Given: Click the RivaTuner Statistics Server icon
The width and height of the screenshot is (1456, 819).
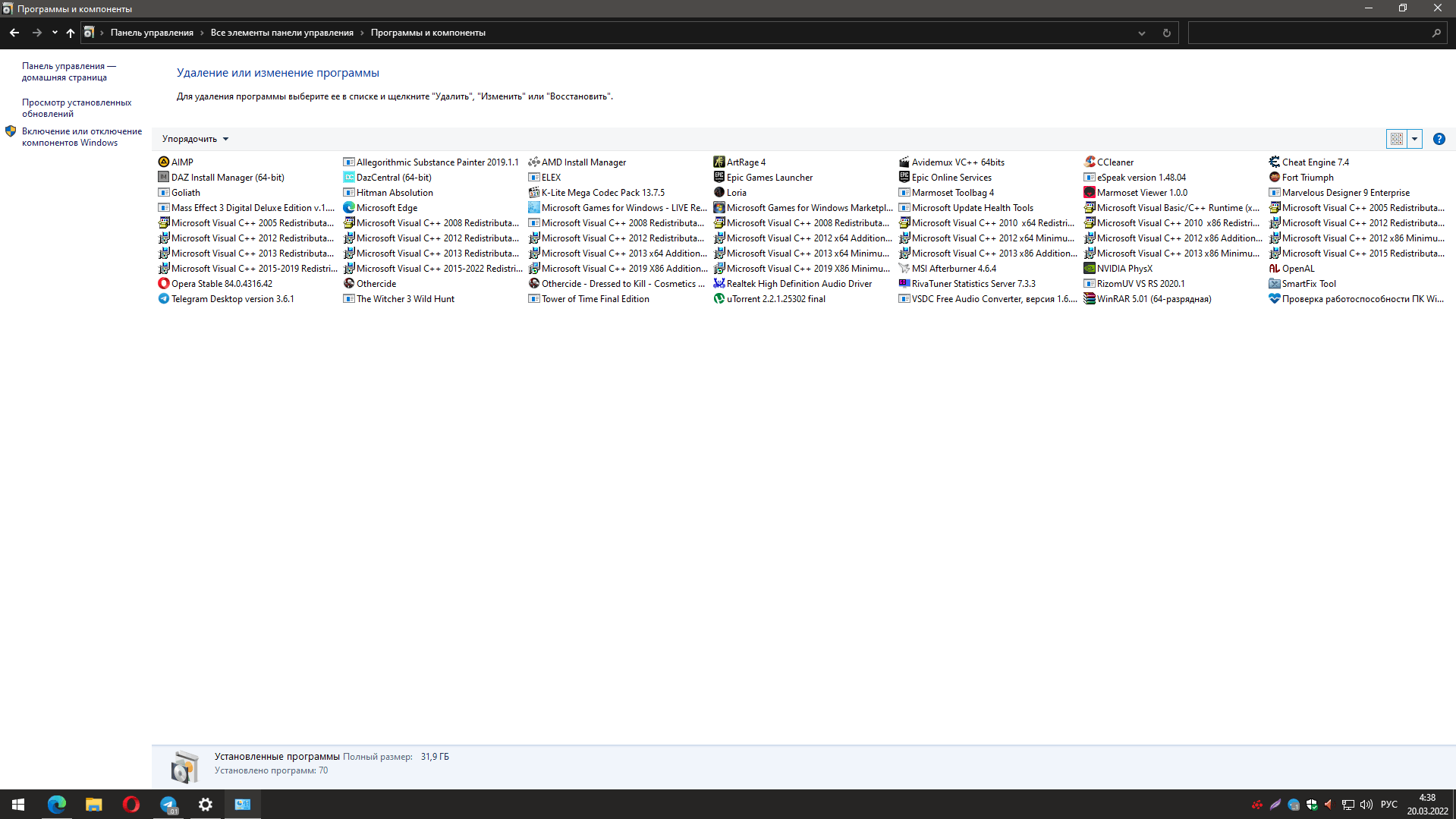Looking at the screenshot, I should (x=904, y=283).
